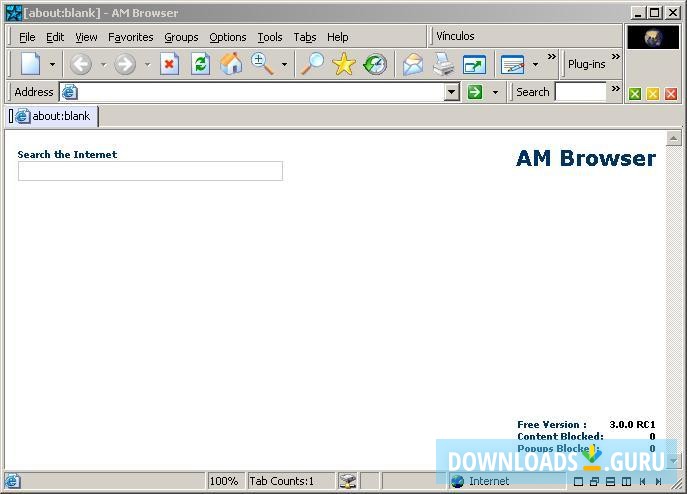
Task: Open the Address bar URL history dropdown
Action: (452, 92)
